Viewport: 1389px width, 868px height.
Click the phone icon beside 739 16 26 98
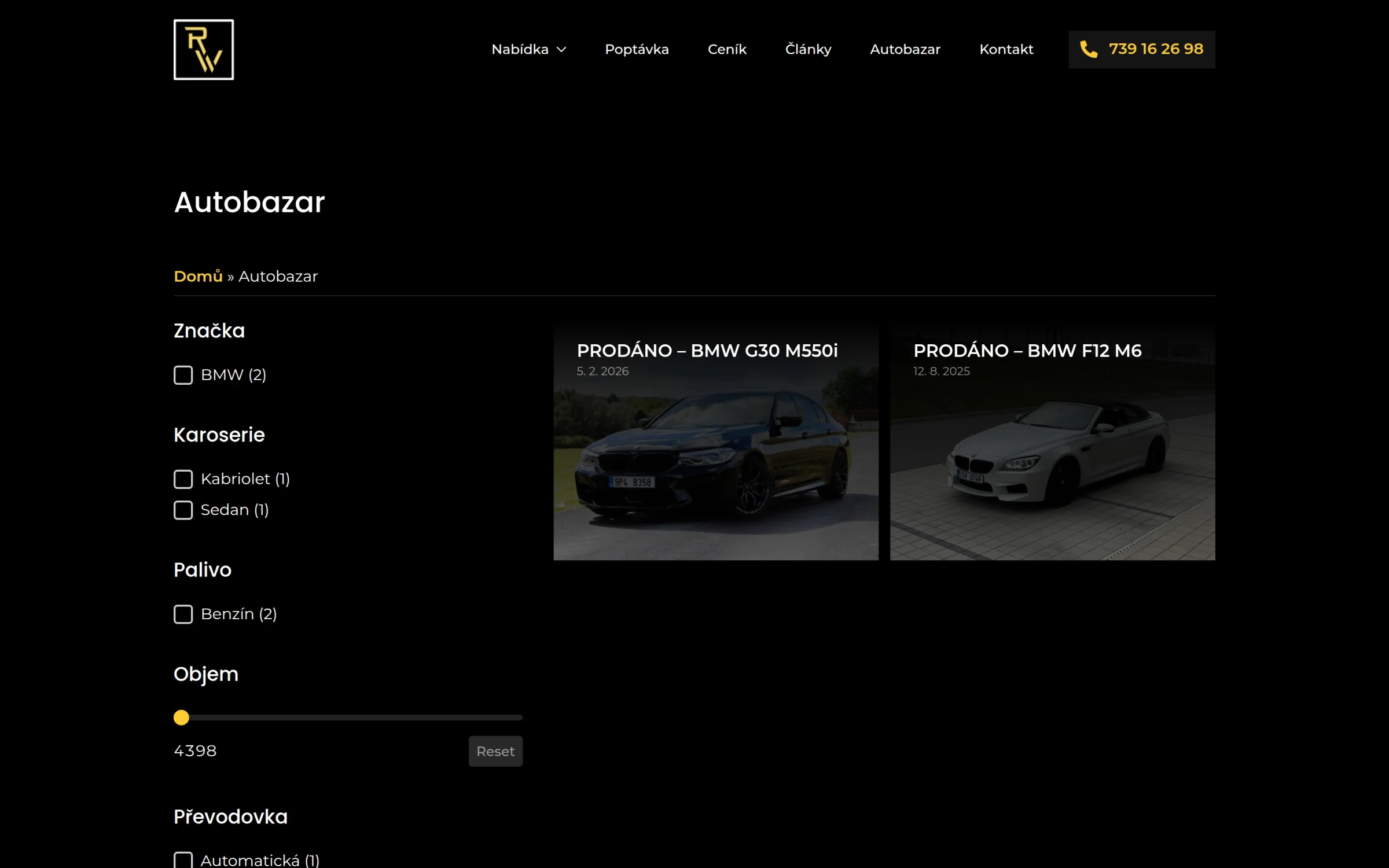click(1089, 50)
